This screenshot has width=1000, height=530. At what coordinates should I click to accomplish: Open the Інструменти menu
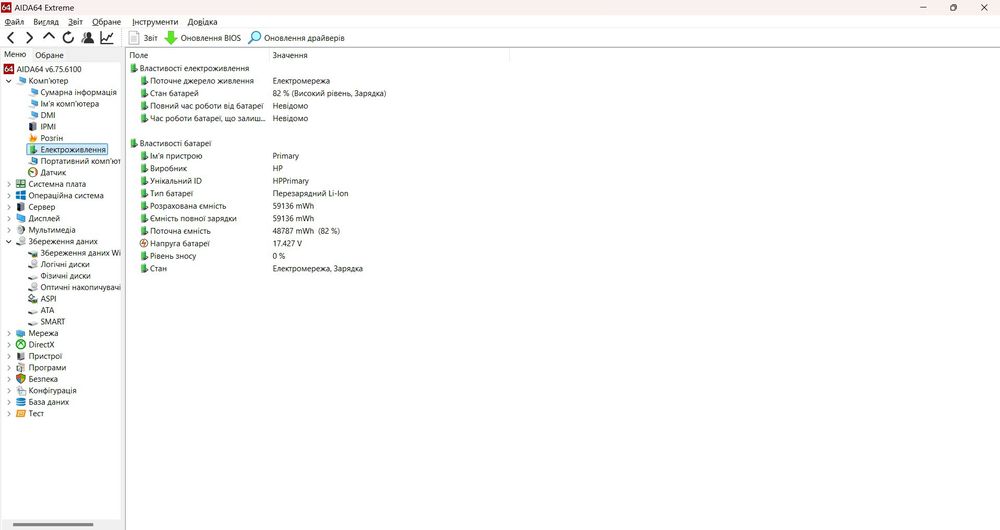[x=155, y=22]
